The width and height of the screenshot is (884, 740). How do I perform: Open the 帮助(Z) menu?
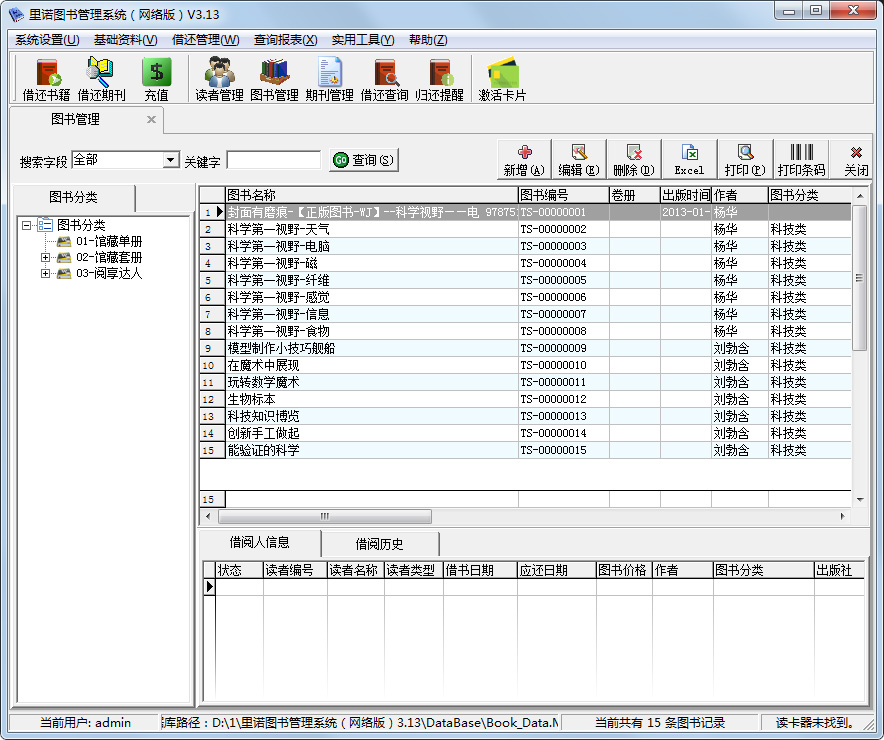tap(428, 40)
